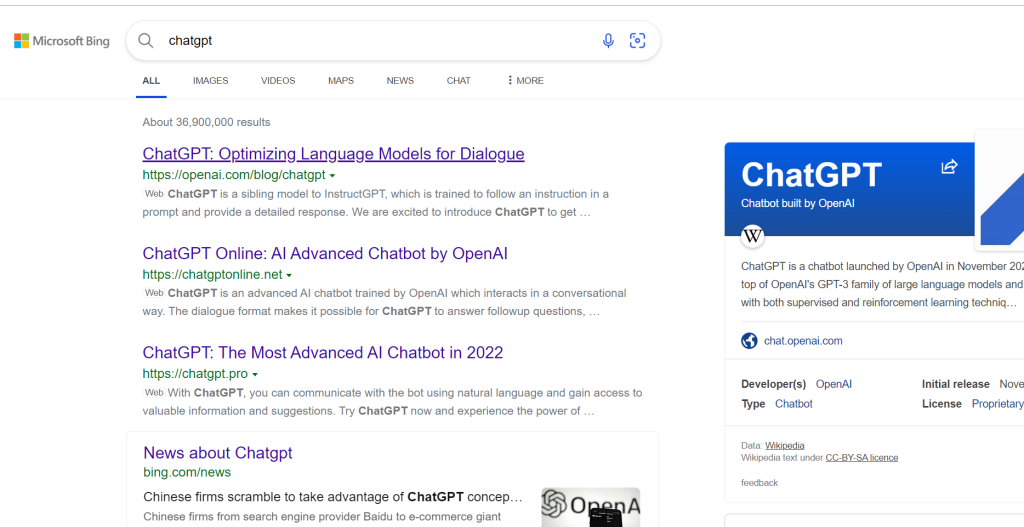Click Chatbot type link
The height and width of the screenshot is (527, 1024).
794,404
